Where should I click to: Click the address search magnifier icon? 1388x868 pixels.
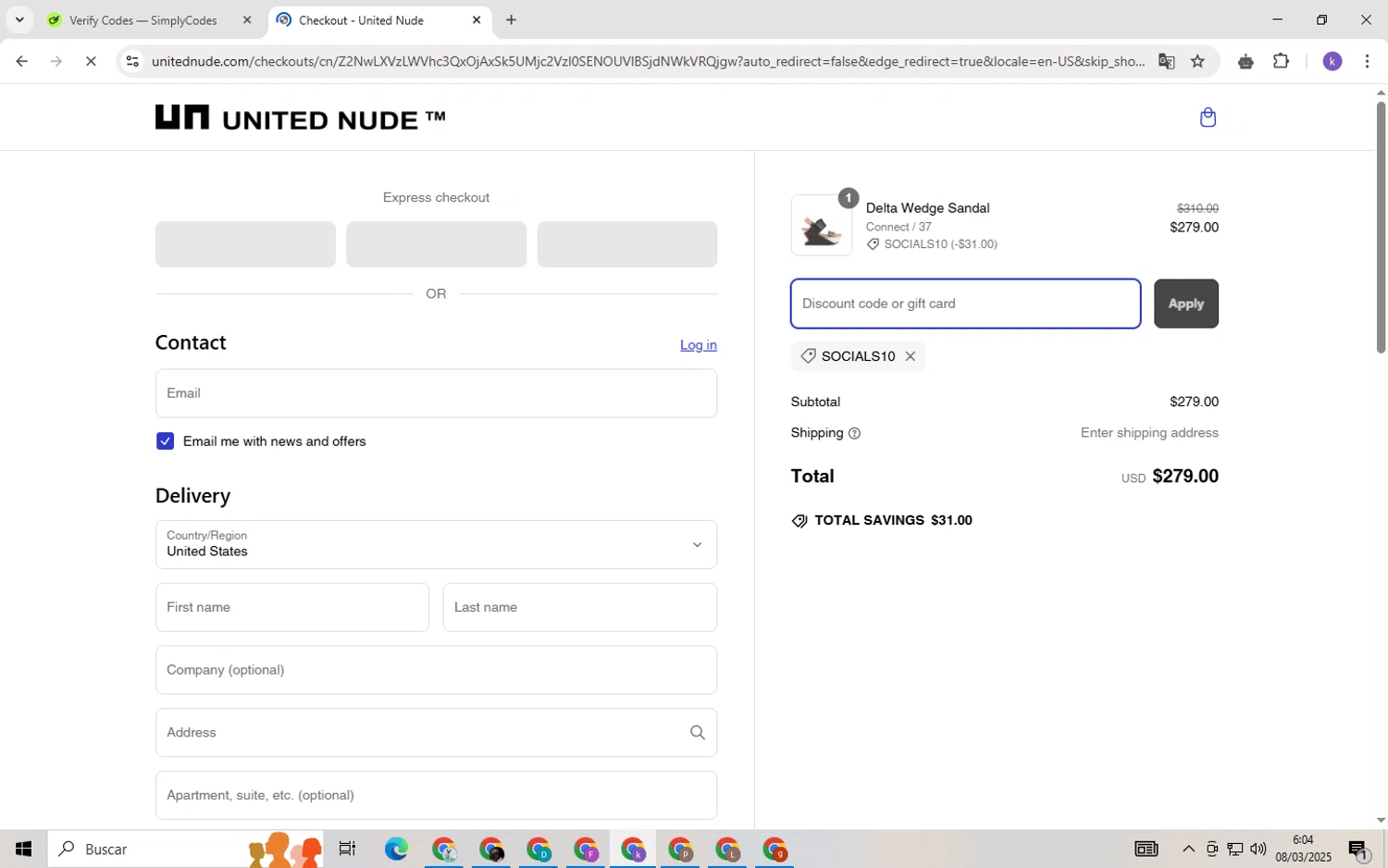[x=698, y=733]
